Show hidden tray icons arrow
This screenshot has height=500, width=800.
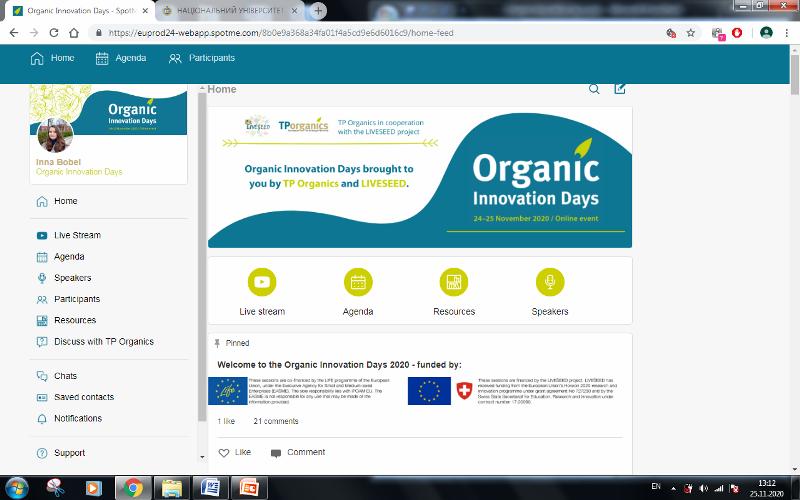(673, 489)
